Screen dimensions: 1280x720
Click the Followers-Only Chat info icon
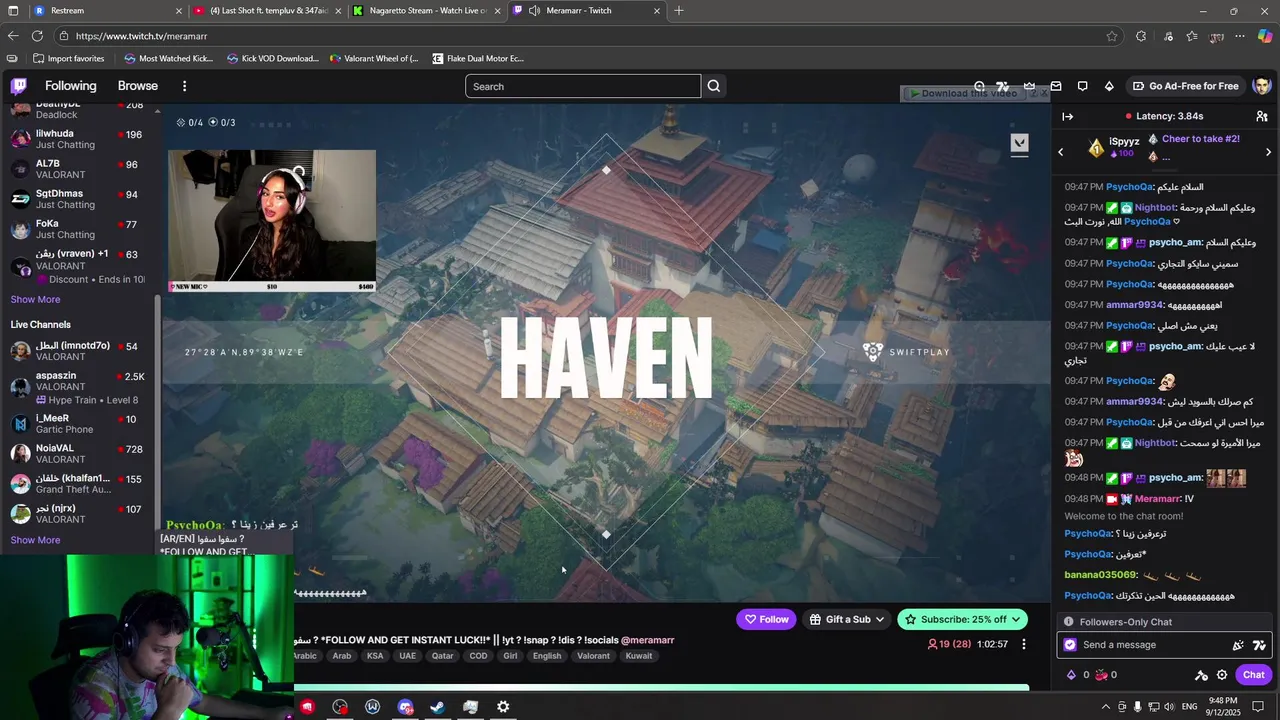(x=1069, y=622)
